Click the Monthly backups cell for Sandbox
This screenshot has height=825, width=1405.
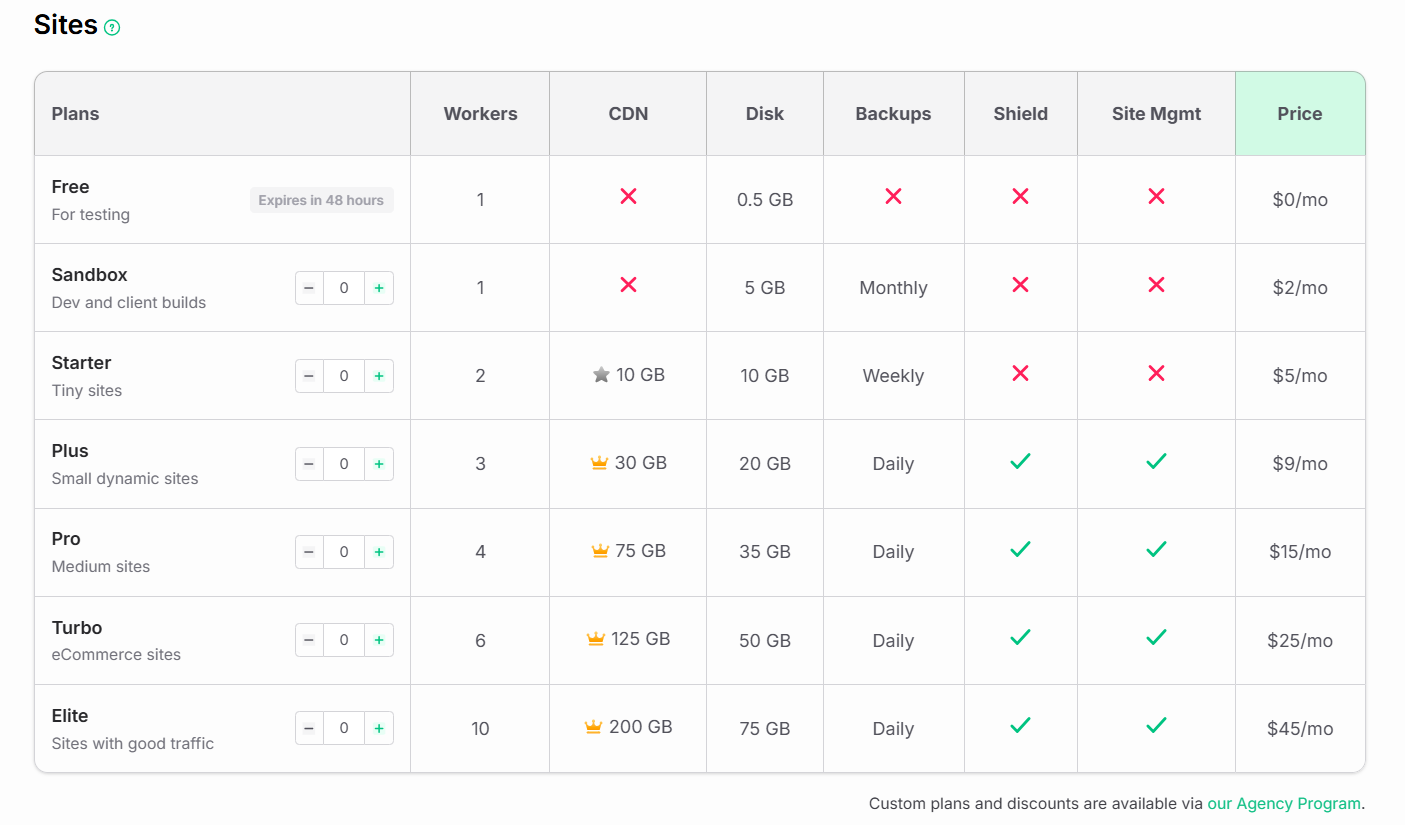pyautogui.click(x=893, y=288)
